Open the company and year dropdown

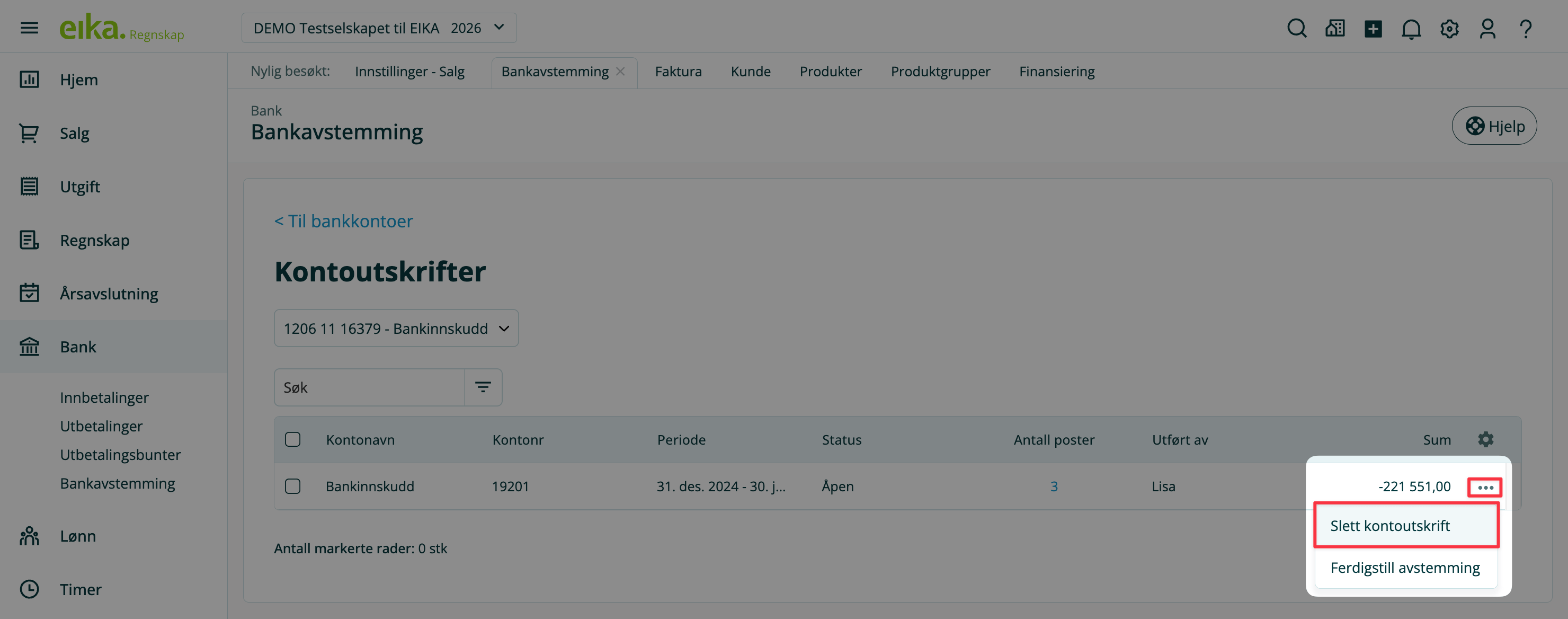tap(379, 28)
